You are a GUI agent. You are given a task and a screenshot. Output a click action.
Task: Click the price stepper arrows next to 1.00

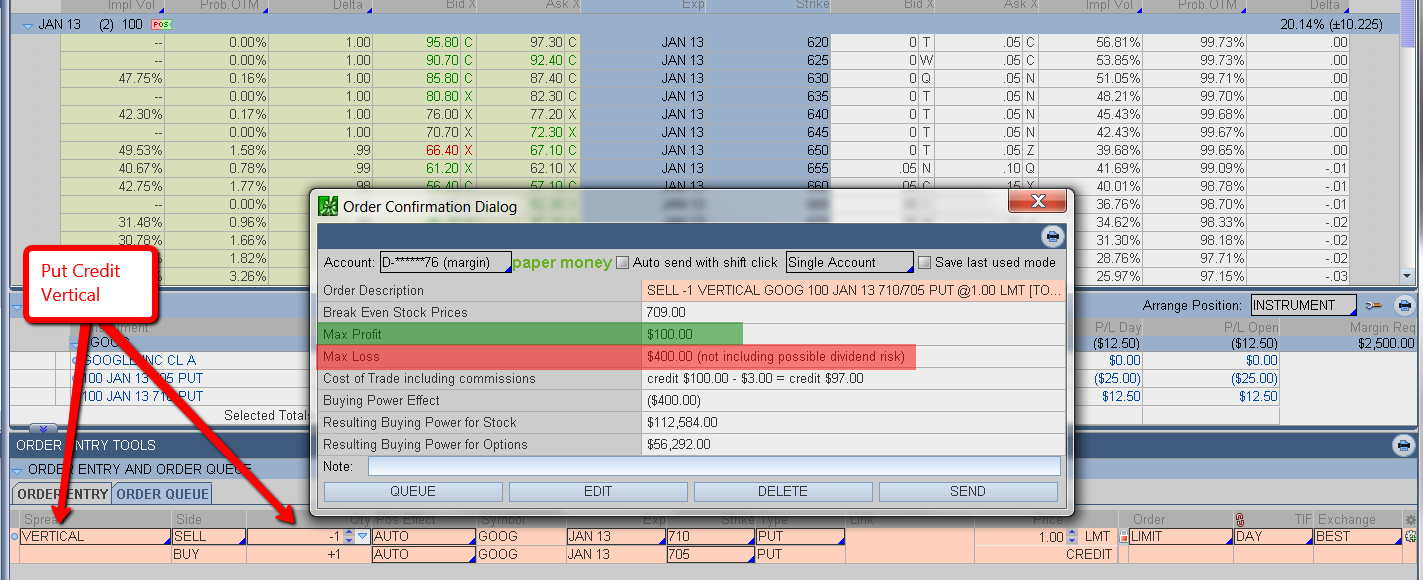click(1073, 537)
